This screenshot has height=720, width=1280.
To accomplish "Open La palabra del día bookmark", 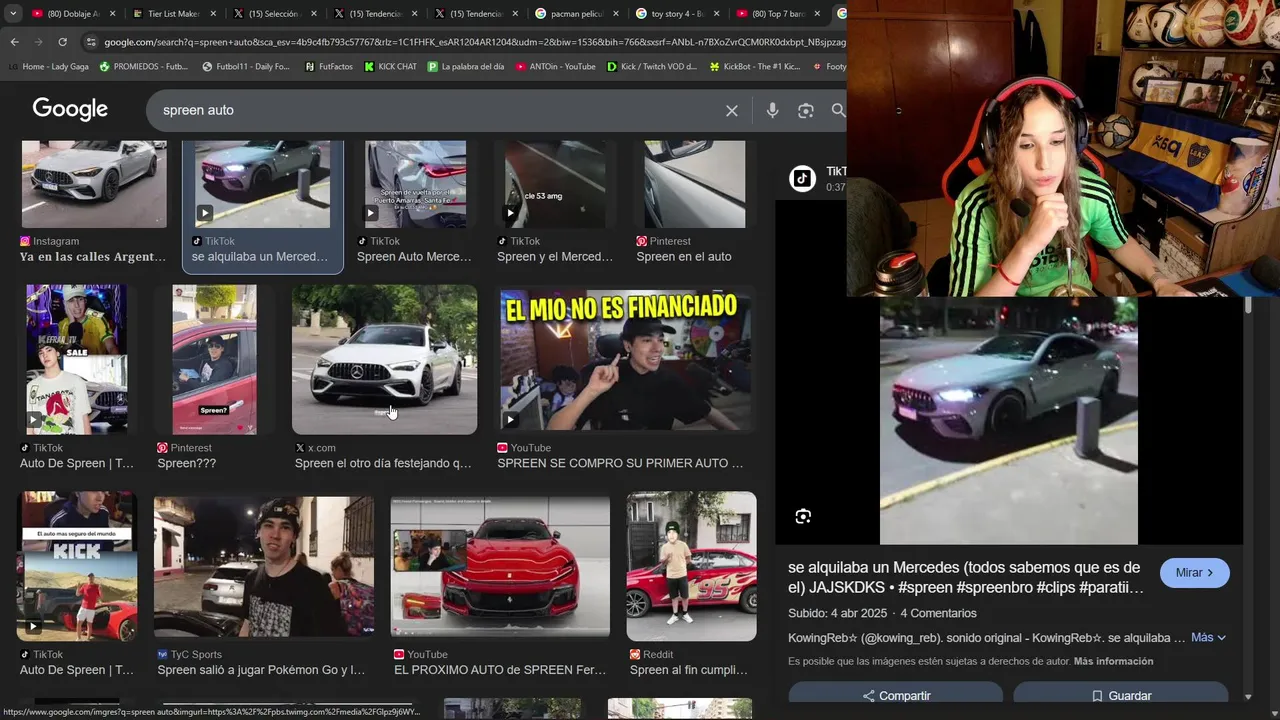I will (x=466, y=67).
